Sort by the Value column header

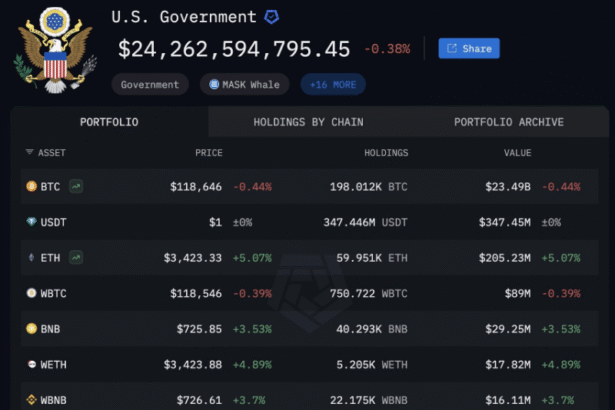[517, 153]
